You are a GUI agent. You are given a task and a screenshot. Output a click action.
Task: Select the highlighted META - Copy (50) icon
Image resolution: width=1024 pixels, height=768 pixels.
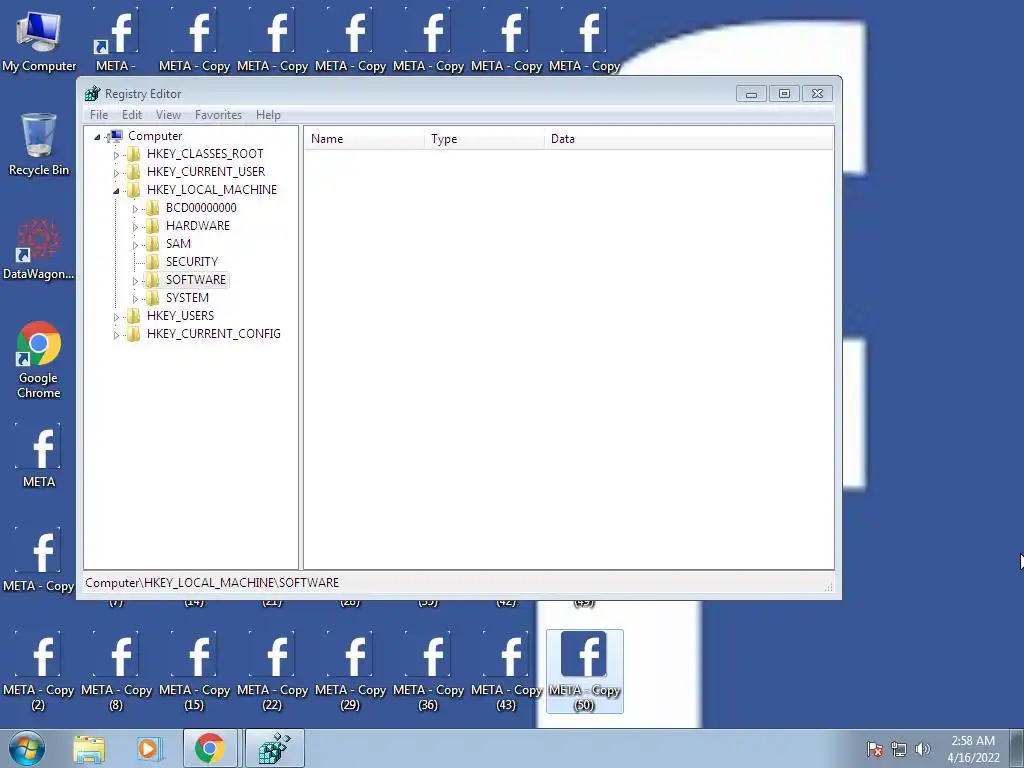(584, 671)
